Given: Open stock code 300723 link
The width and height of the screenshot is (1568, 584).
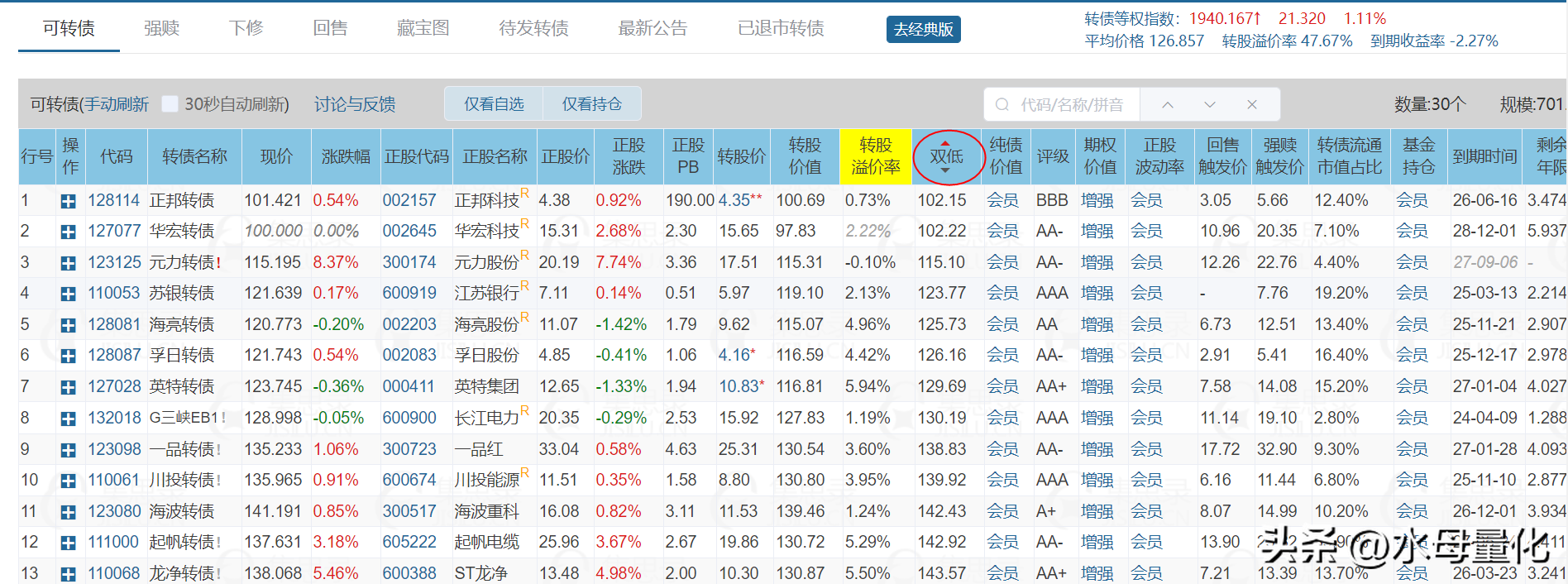Looking at the screenshot, I should click(409, 450).
